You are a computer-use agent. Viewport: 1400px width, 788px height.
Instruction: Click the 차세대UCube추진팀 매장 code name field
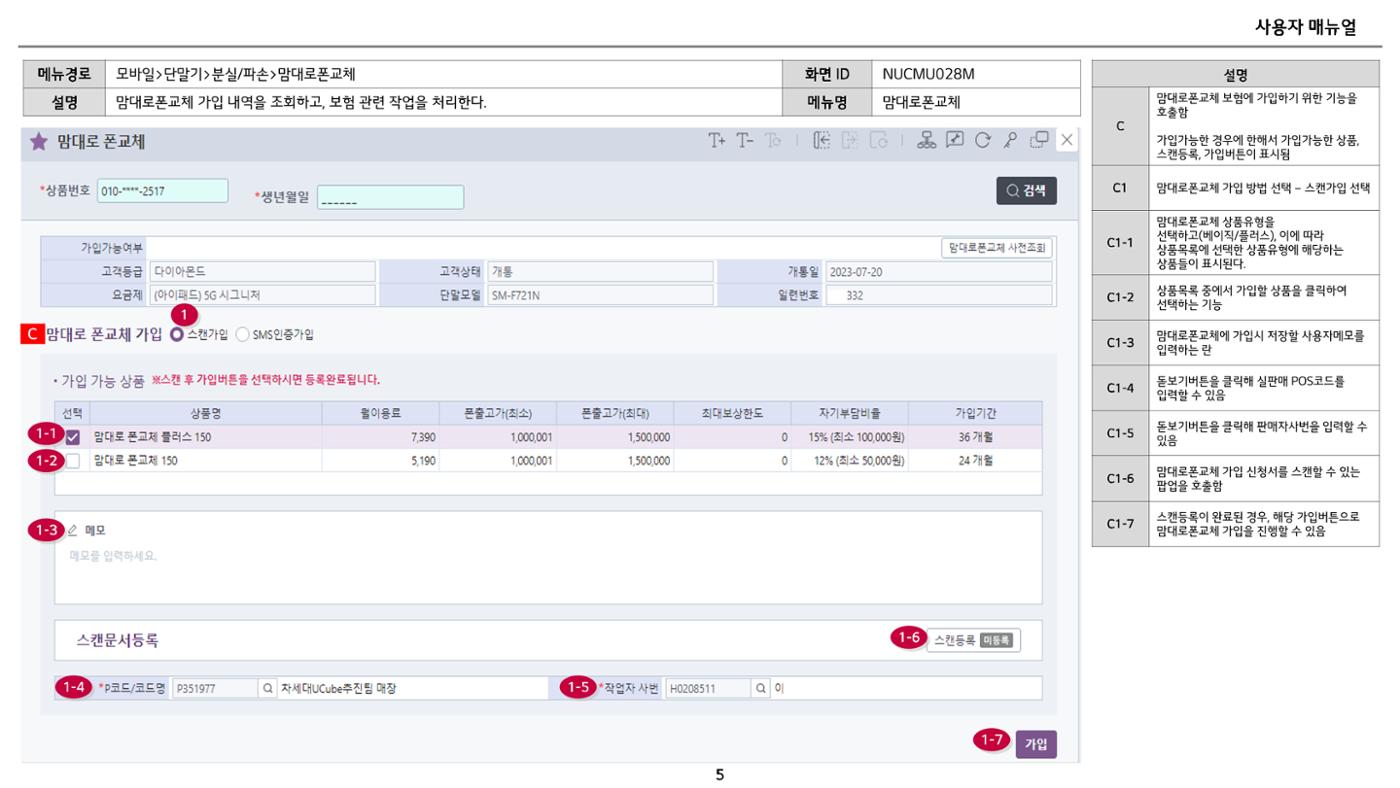pos(412,688)
